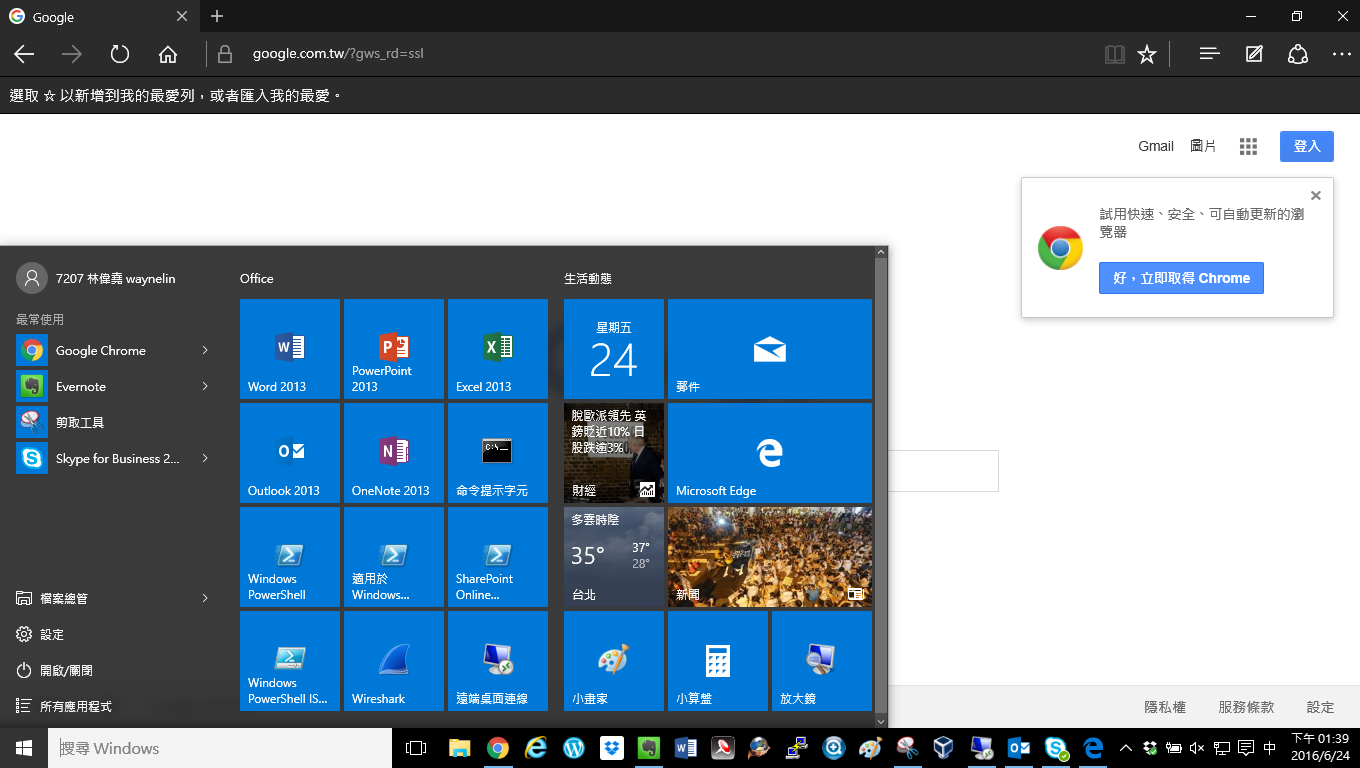1360x768 pixels.
Task: Expand Google Chrome jump list arrow
Action: 204,350
